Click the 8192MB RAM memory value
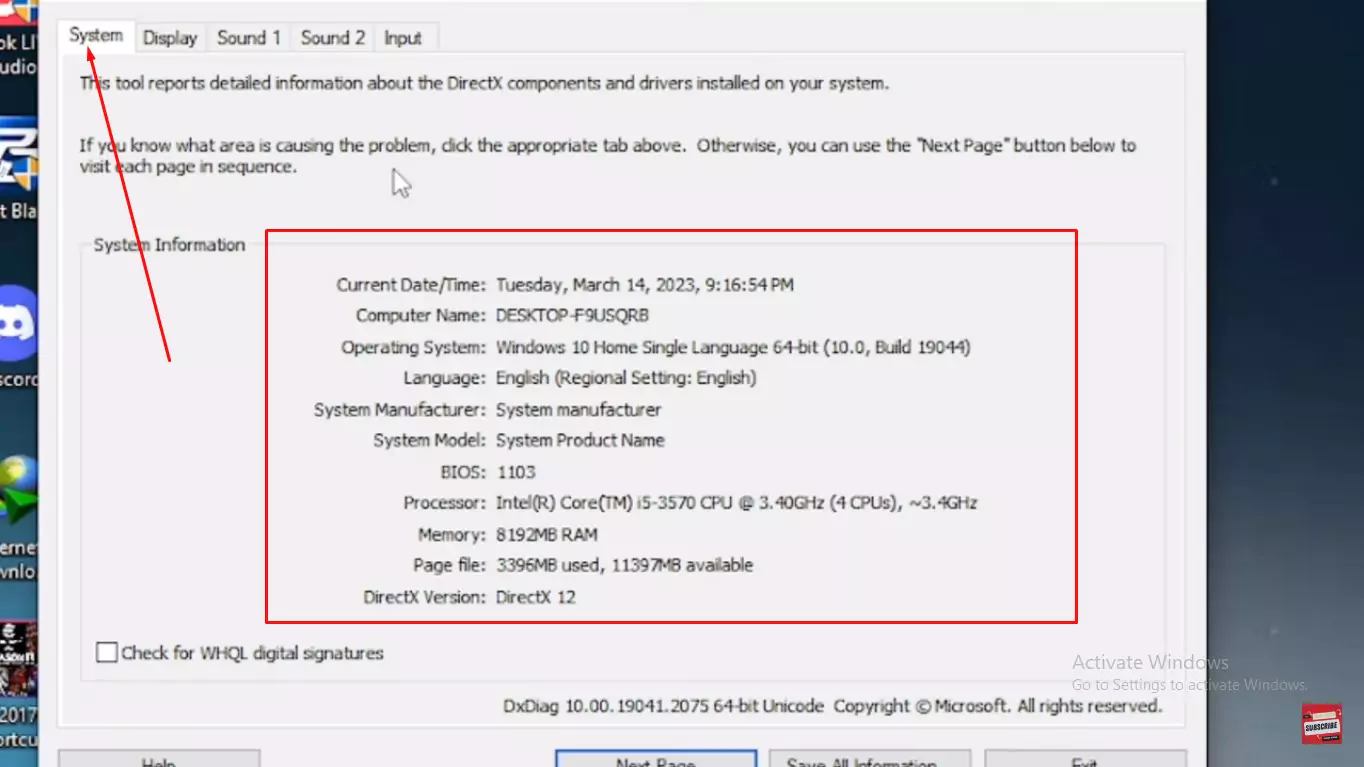Image resolution: width=1364 pixels, height=767 pixels. tap(546, 535)
